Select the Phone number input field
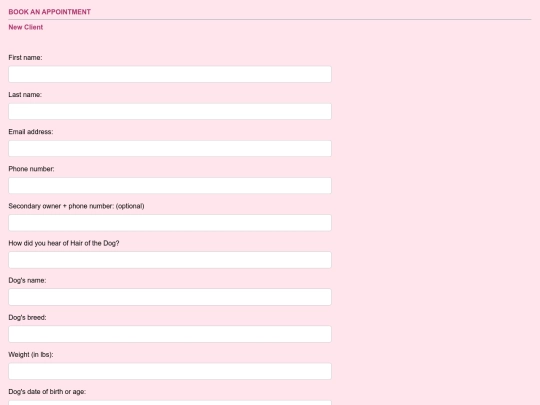The width and height of the screenshot is (540, 405). pos(170,186)
